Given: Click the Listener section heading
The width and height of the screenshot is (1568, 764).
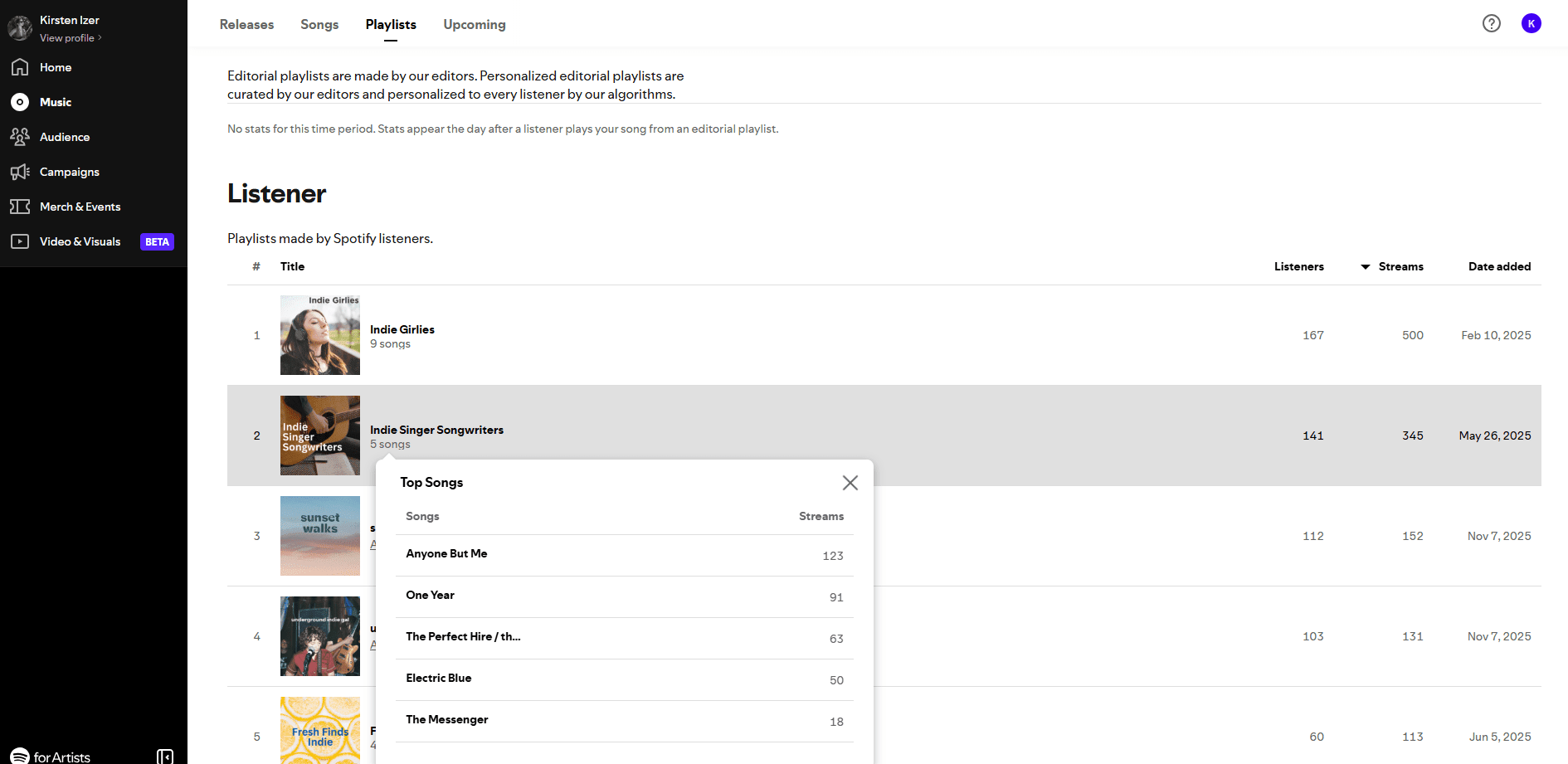Looking at the screenshot, I should pos(276,193).
